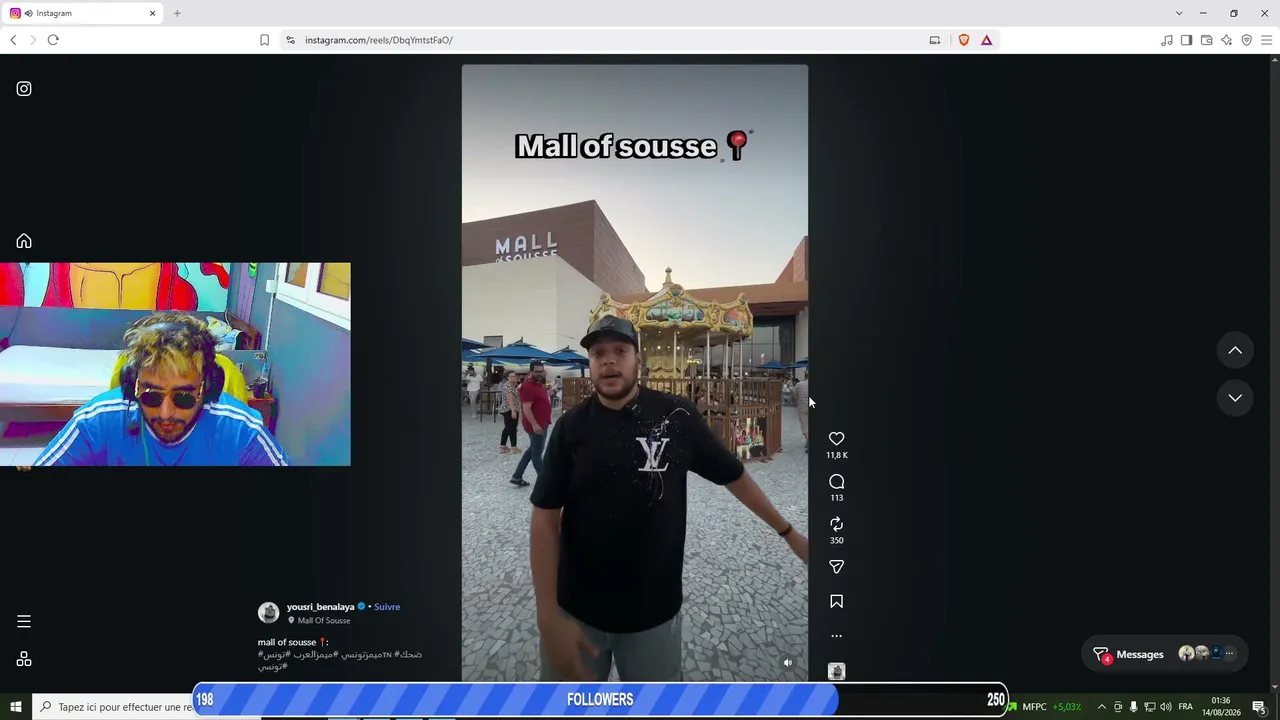1280x720 pixels.
Task: Open the browser main menu
Action: coord(1266,40)
